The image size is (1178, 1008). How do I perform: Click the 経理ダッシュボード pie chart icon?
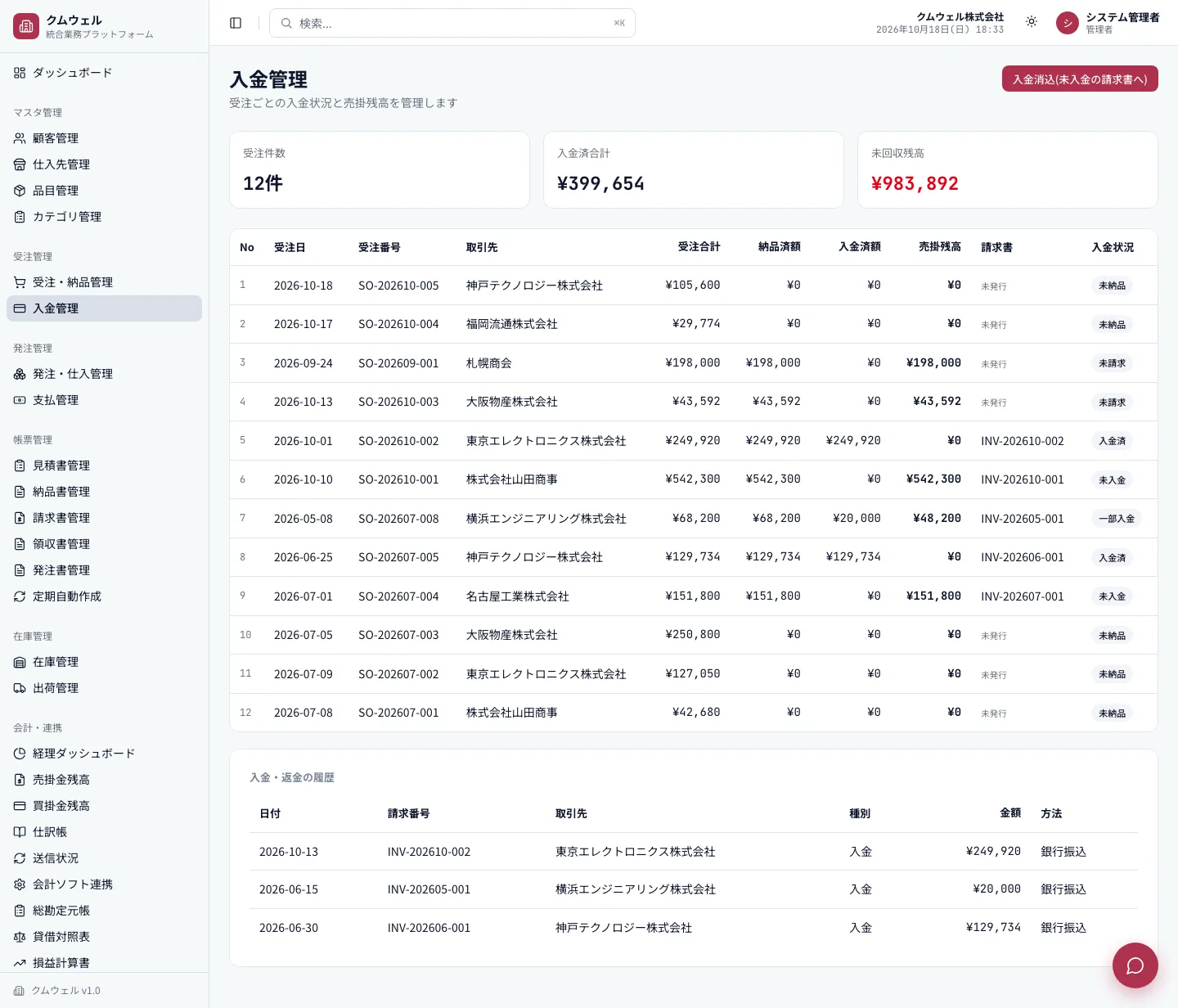[x=20, y=754]
